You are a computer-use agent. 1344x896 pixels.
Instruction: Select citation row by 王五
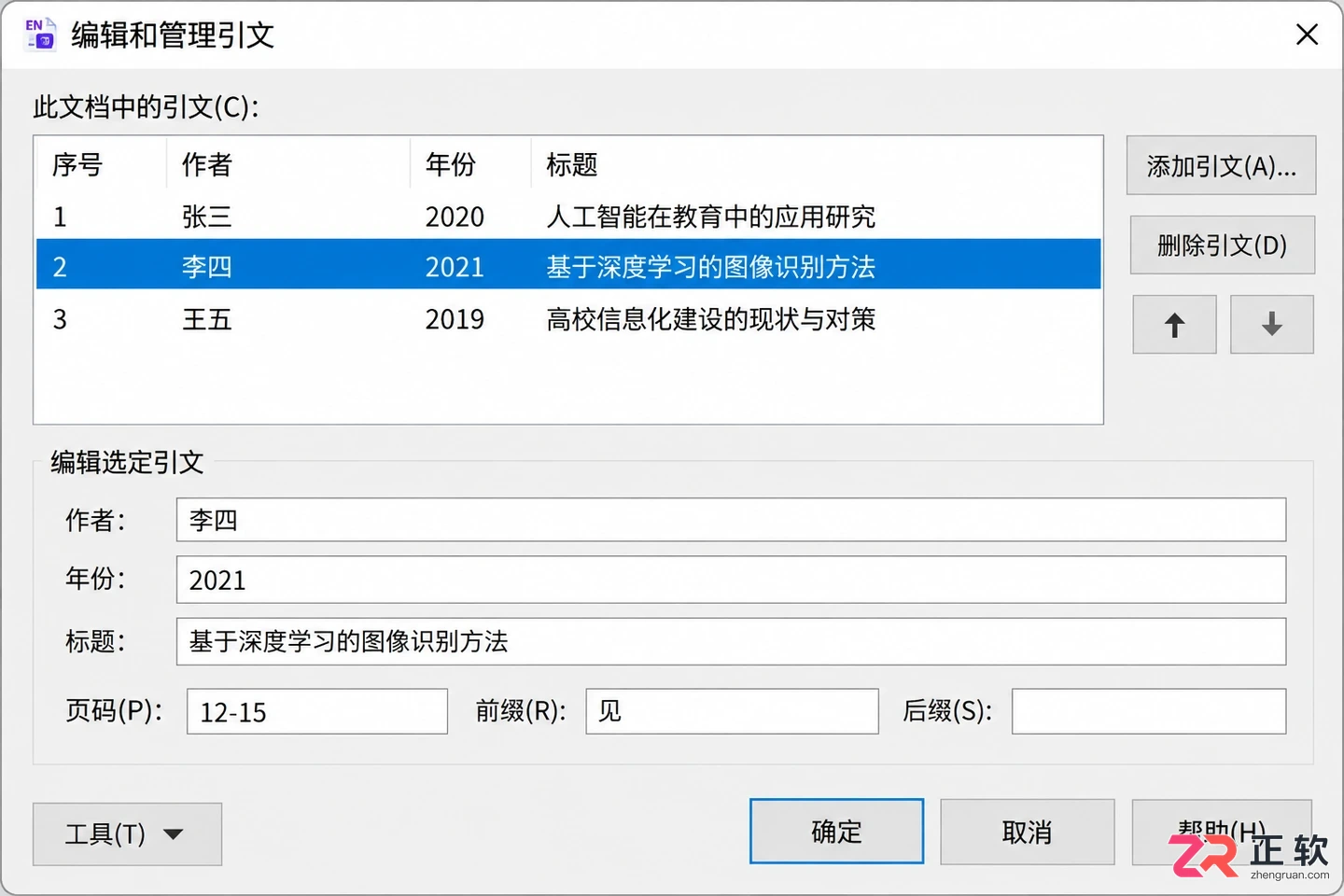pyautogui.click(x=568, y=319)
